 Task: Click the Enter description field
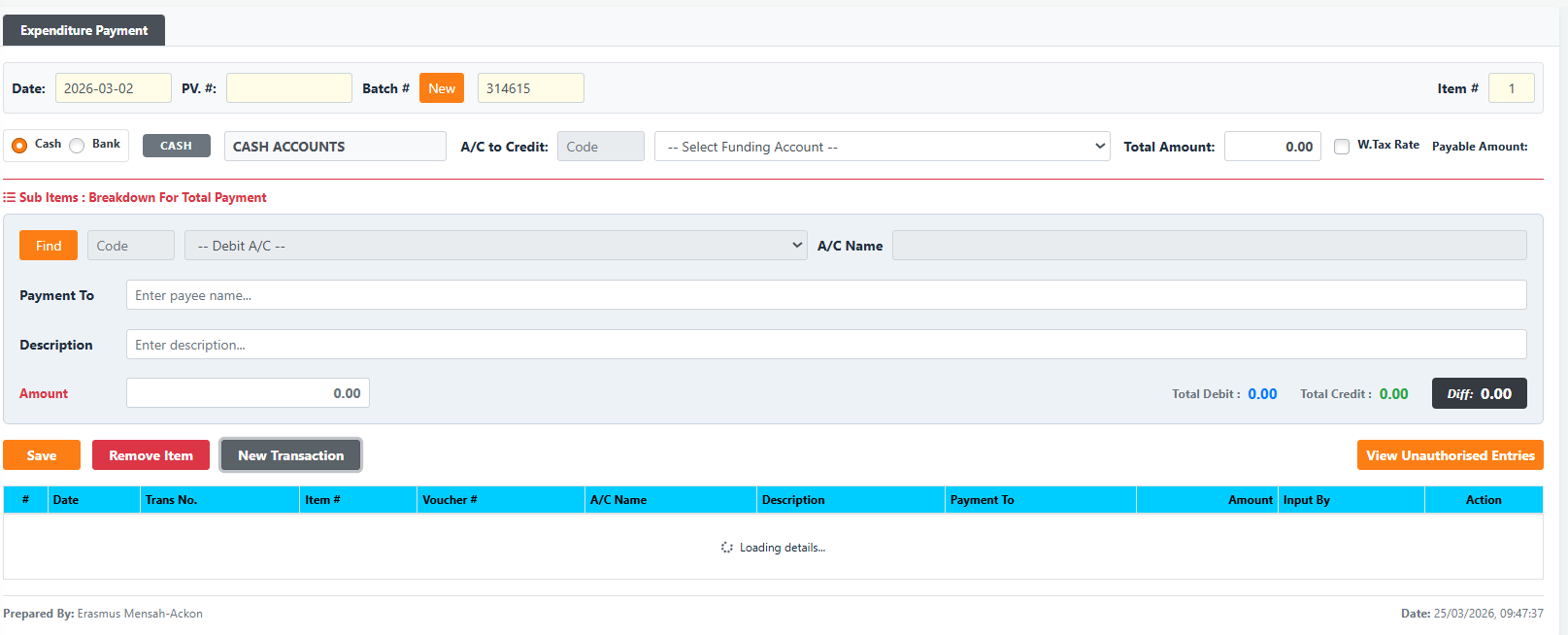pyautogui.click(x=825, y=345)
